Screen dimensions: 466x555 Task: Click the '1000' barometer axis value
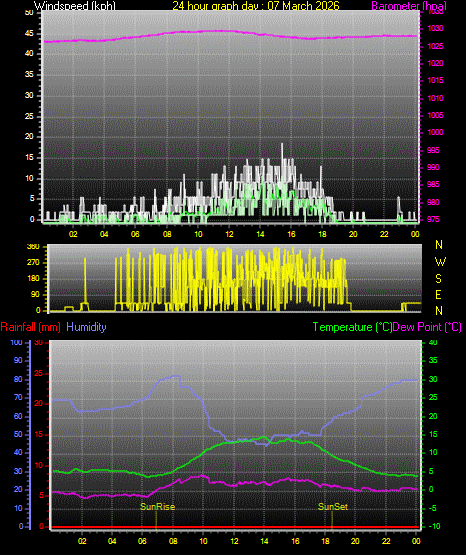point(435,132)
